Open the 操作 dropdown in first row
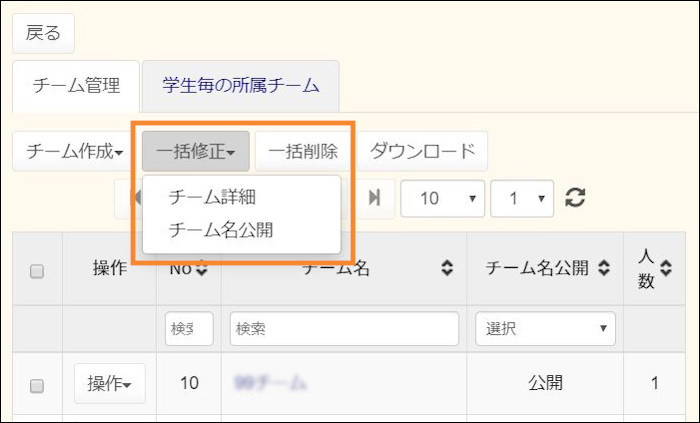The width and height of the screenshot is (700, 423). point(110,384)
